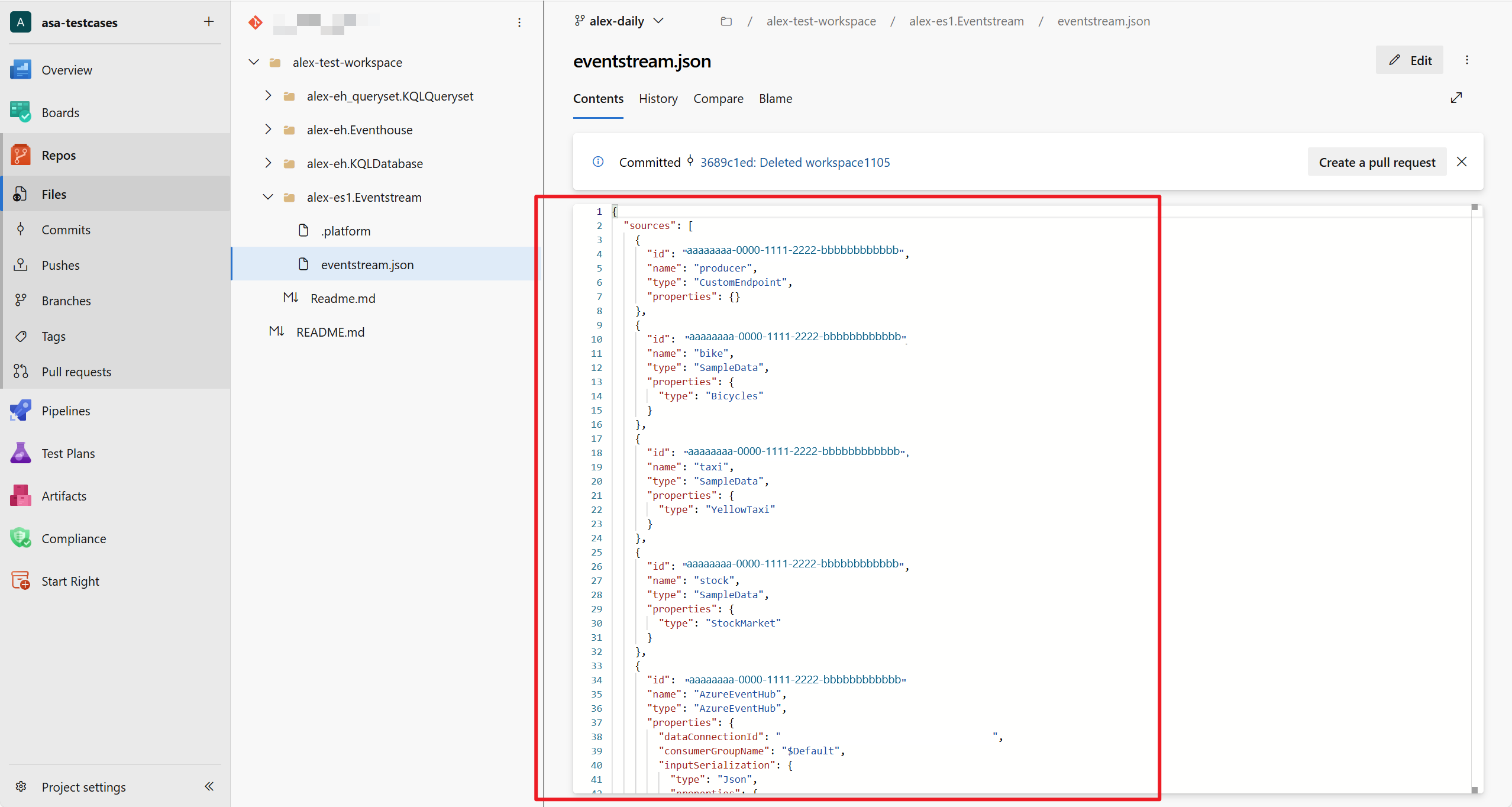The width and height of the screenshot is (1512, 807).
Task: Click the Edit button
Action: (x=1409, y=60)
